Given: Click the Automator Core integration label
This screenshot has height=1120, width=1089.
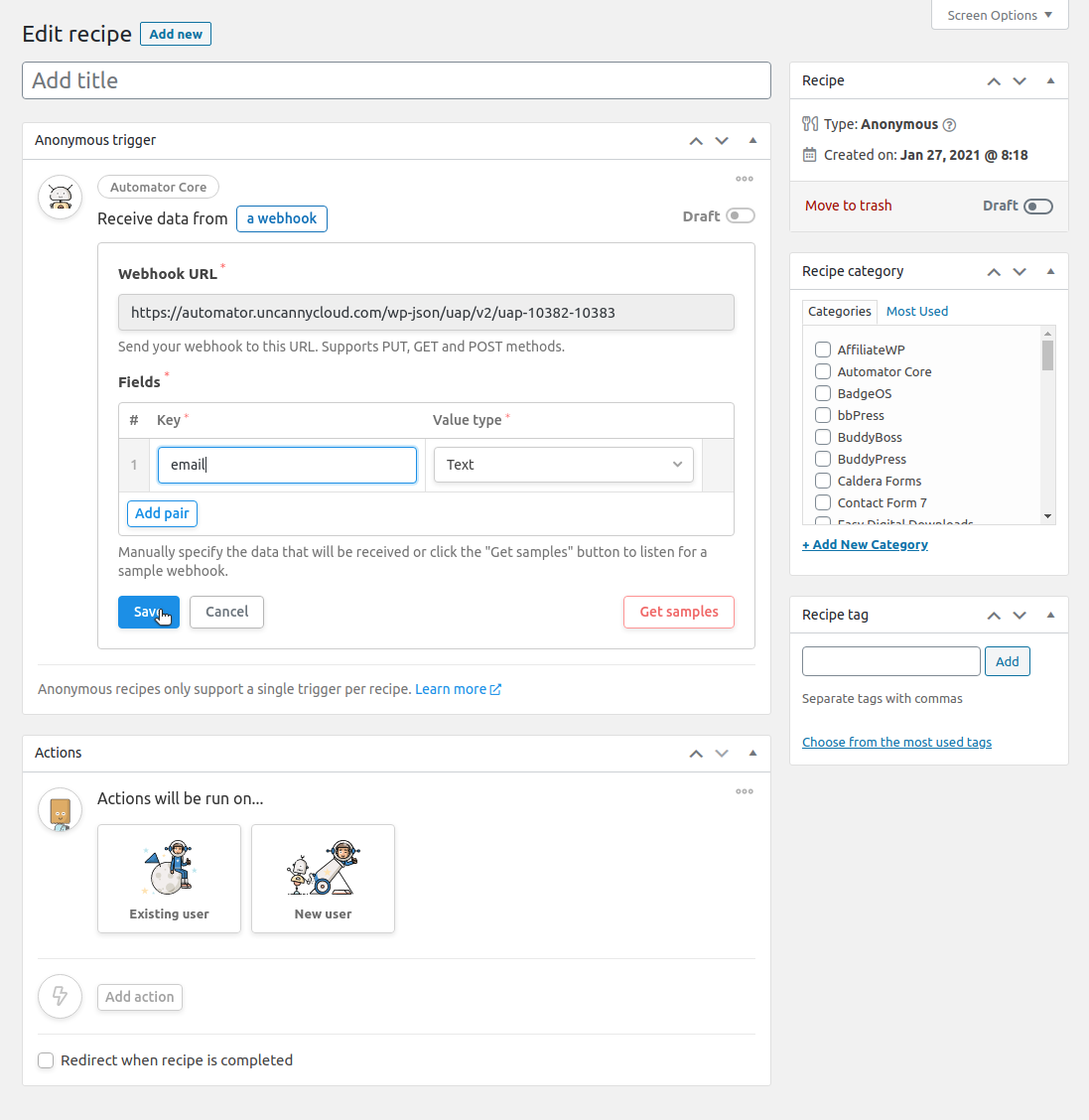Looking at the screenshot, I should 158,187.
